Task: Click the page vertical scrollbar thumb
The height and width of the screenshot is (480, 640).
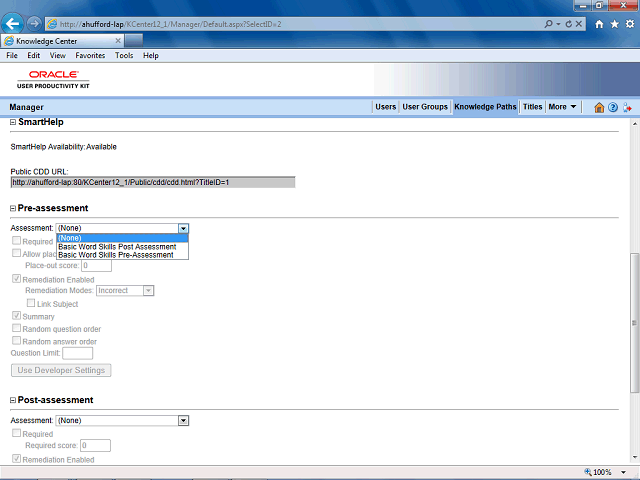Action: pyautogui.click(x=634, y=322)
